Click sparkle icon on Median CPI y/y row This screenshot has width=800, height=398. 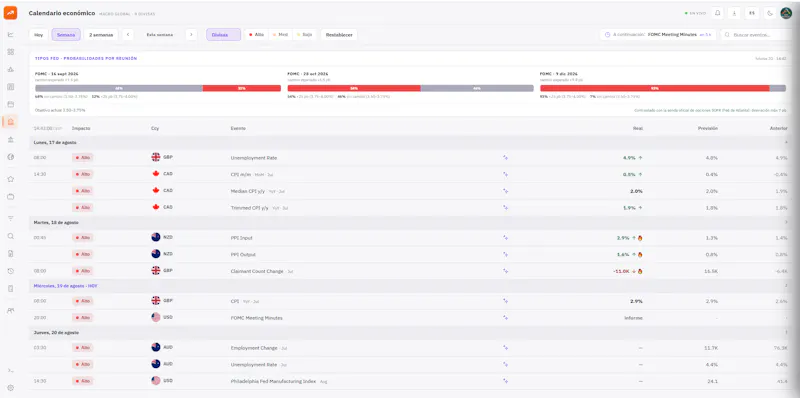[x=506, y=191]
